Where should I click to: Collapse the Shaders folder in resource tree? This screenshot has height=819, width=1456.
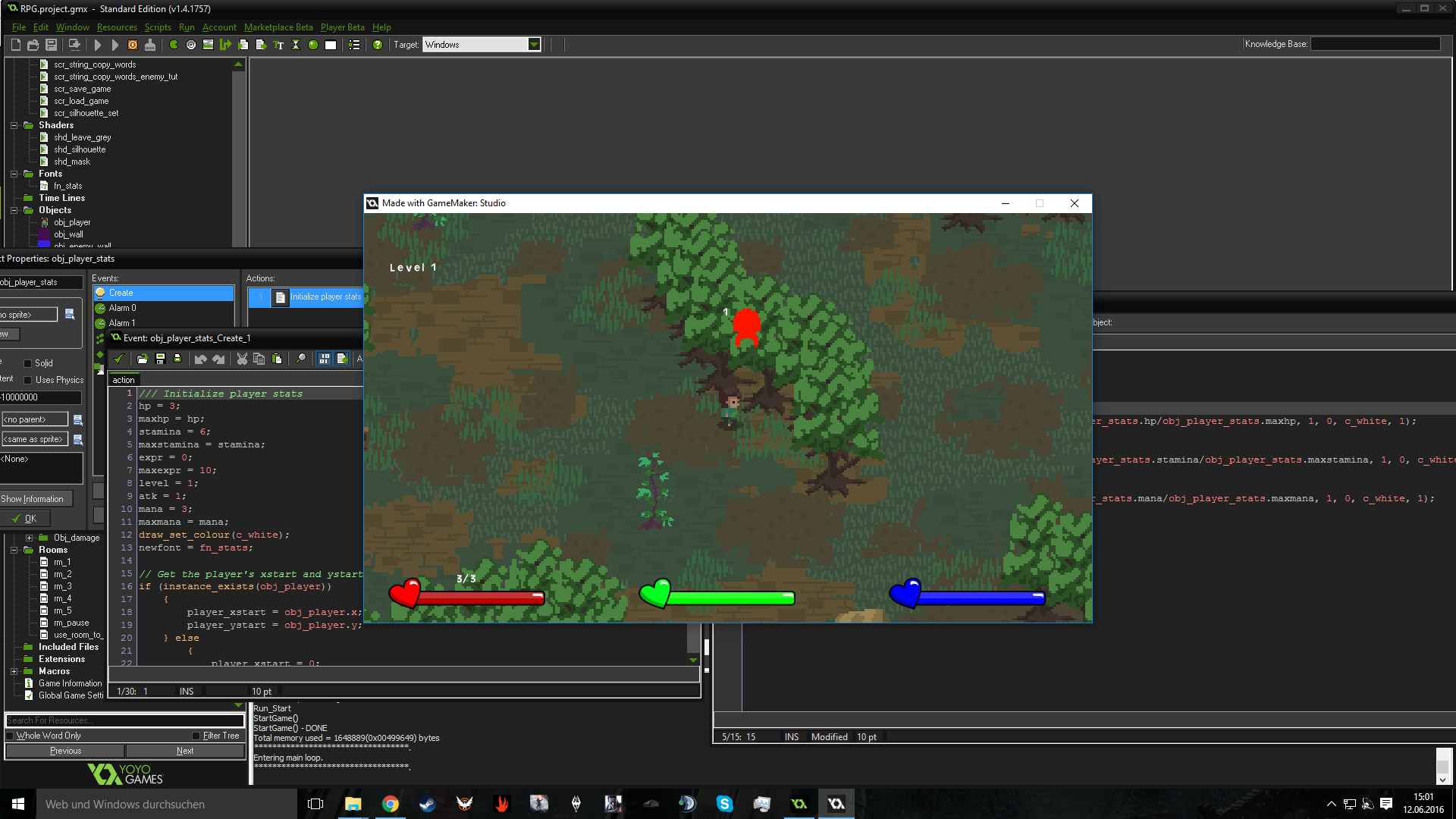(x=14, y=125)
